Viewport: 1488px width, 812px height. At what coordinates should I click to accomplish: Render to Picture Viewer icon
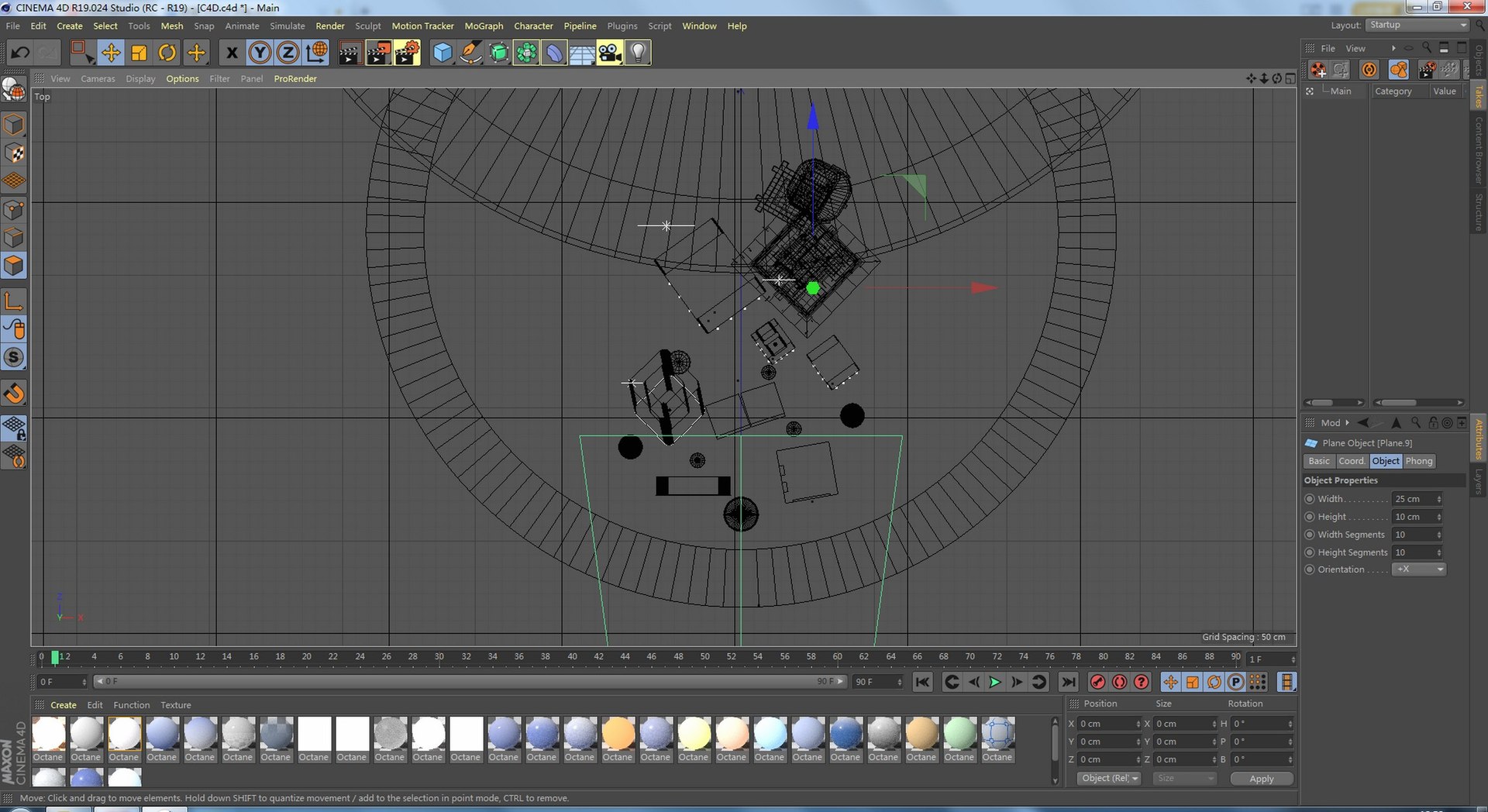(x=378, y=53)
